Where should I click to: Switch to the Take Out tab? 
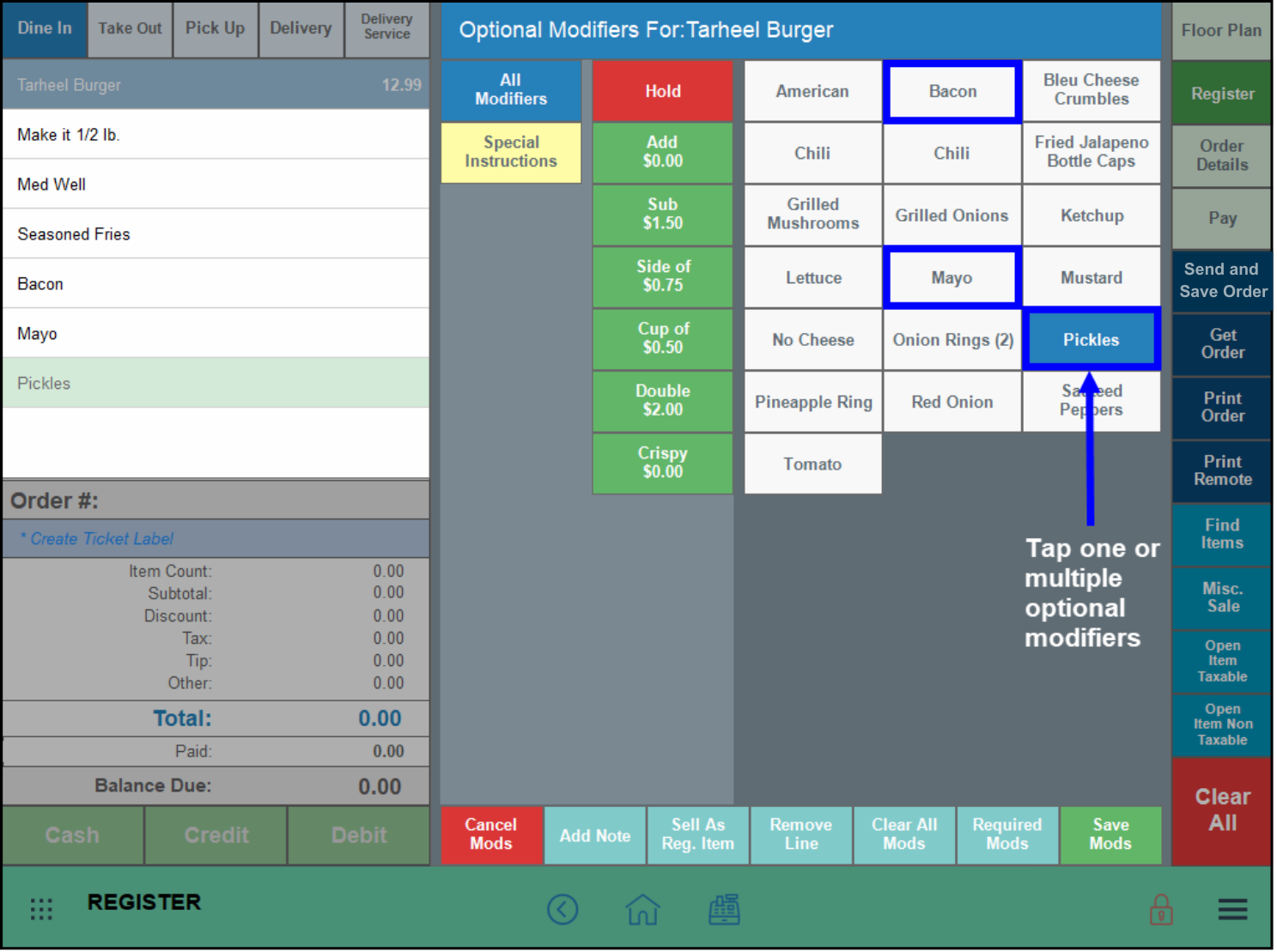(x=129, y=28)
